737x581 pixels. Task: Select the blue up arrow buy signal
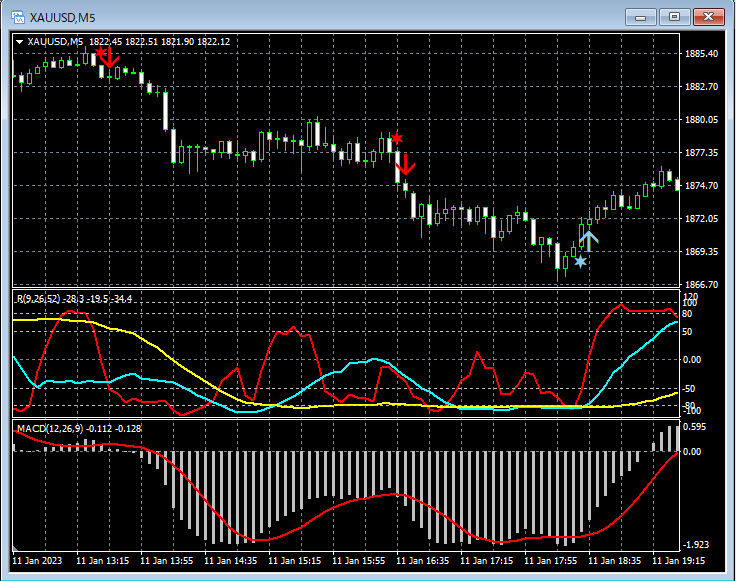588,239
